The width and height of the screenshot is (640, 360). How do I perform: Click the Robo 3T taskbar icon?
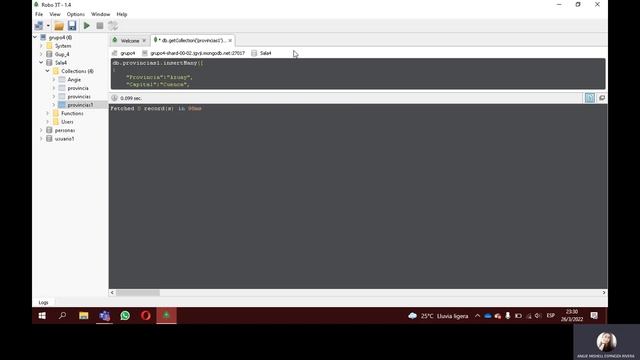[167, 316]
